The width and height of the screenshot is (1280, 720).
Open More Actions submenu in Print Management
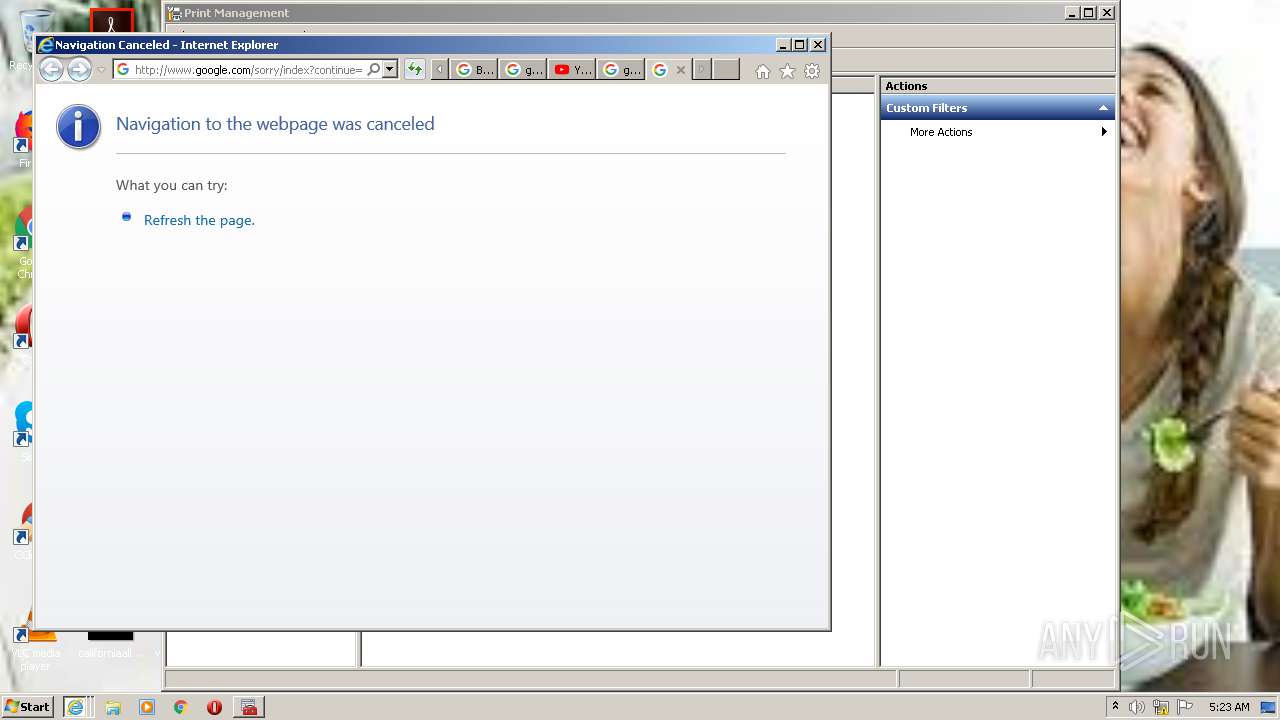coord(997,132)
